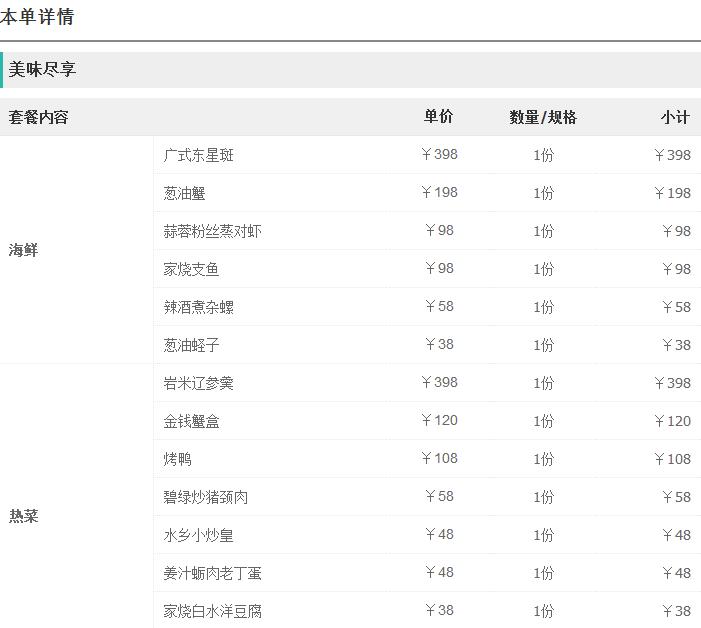This screenshot has width=701, height=628.
Task: Select the 美味尽享 package title bar
Action: pos(43,70)
